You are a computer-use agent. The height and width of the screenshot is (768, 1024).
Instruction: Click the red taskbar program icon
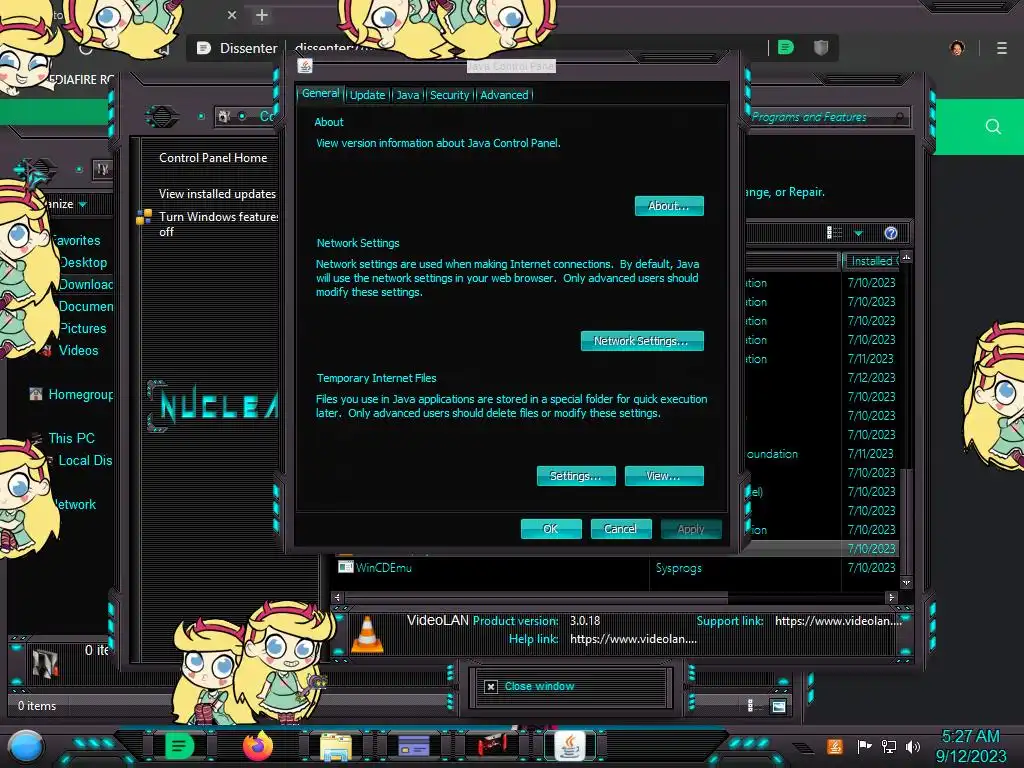click(x=491, y=744)
